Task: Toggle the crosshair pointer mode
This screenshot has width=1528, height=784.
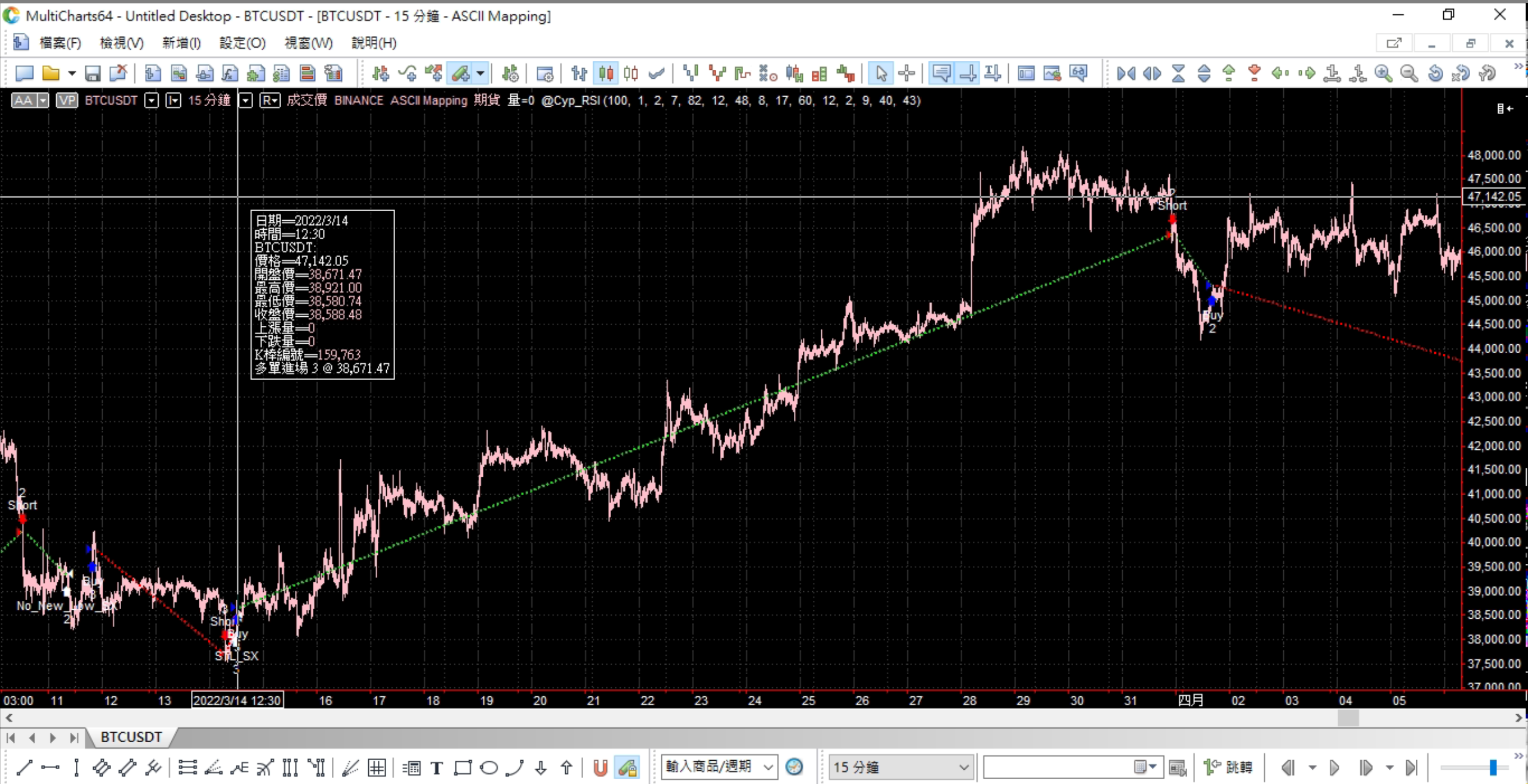Action: tap(907, 73)
